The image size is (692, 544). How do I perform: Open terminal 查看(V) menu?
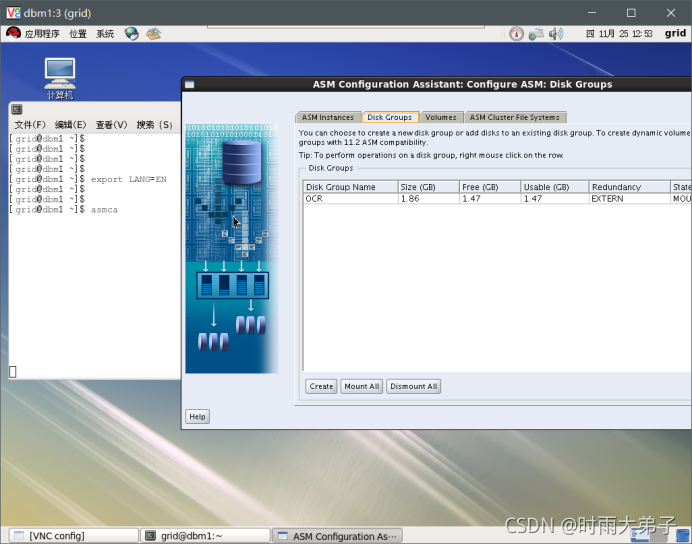pos(112,125)
